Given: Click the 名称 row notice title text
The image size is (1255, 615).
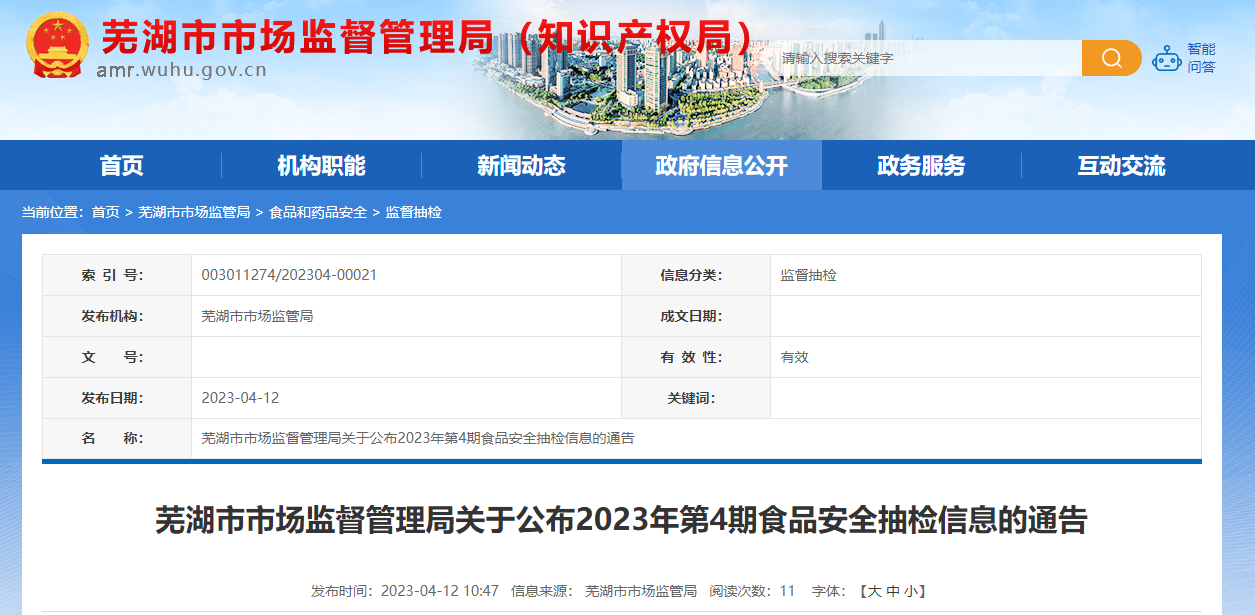Looking at the screenshot, I should pyautogui.click(x=418, y=438).
